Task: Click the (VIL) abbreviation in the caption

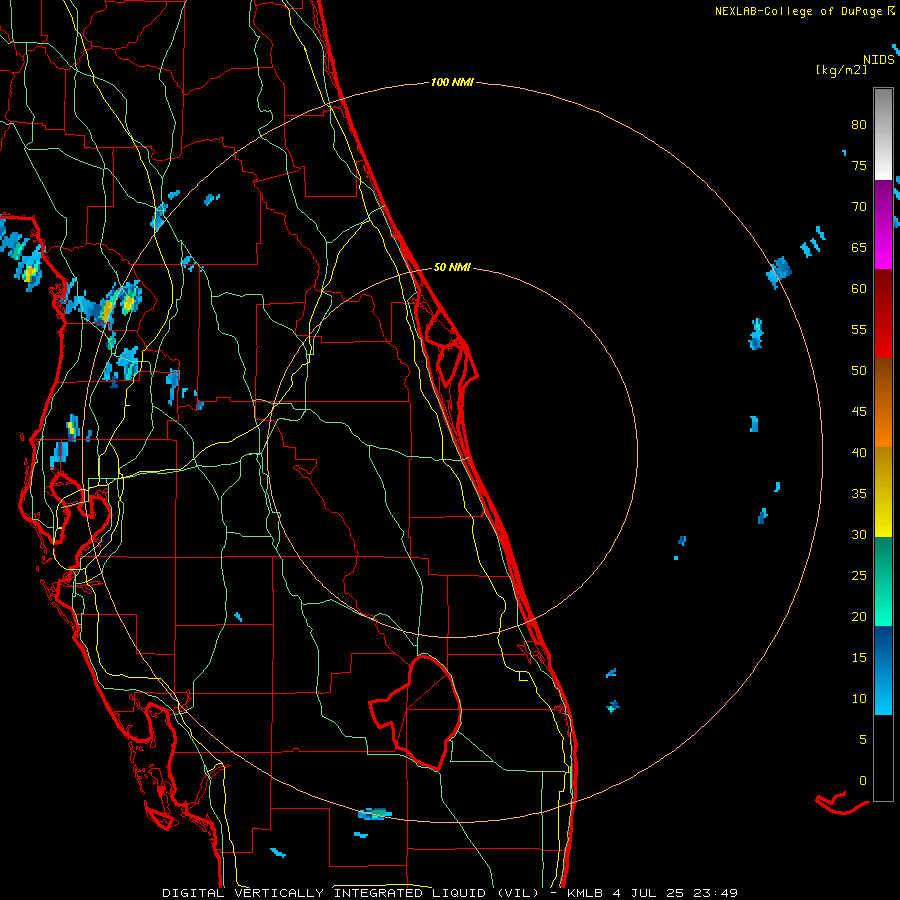Action: click(x=518, y=893)
